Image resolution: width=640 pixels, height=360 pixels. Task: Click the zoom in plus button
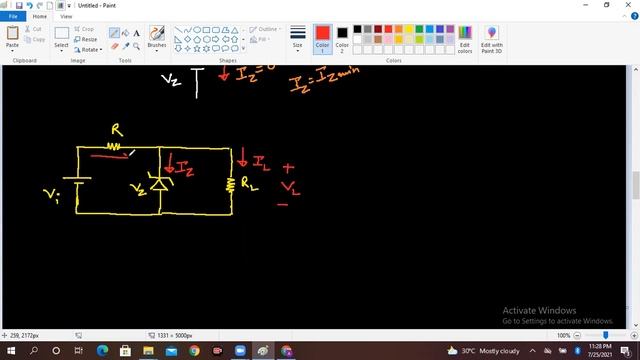(x=634, y=336)
